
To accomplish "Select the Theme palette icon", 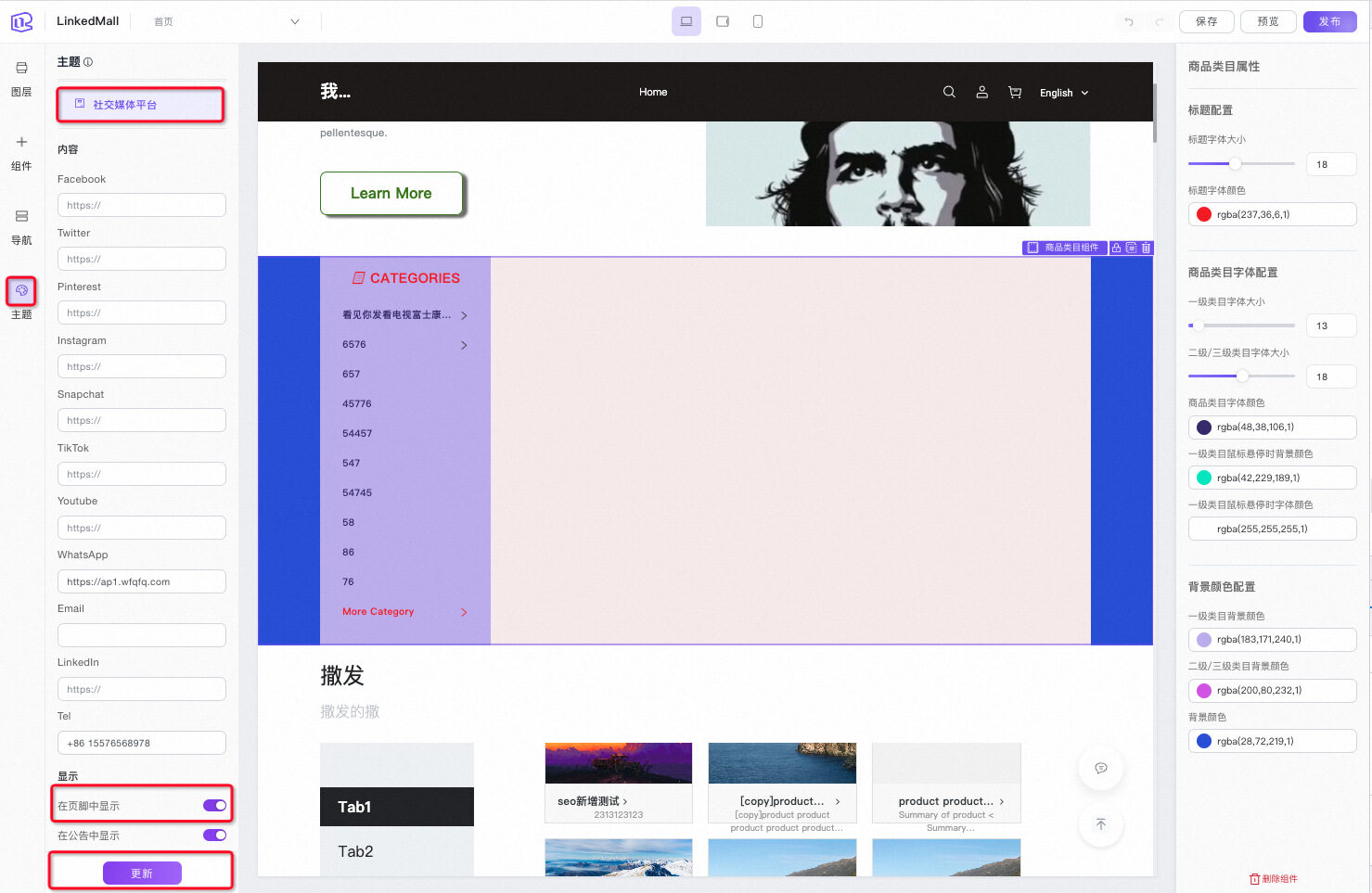I will click(21, 291).
